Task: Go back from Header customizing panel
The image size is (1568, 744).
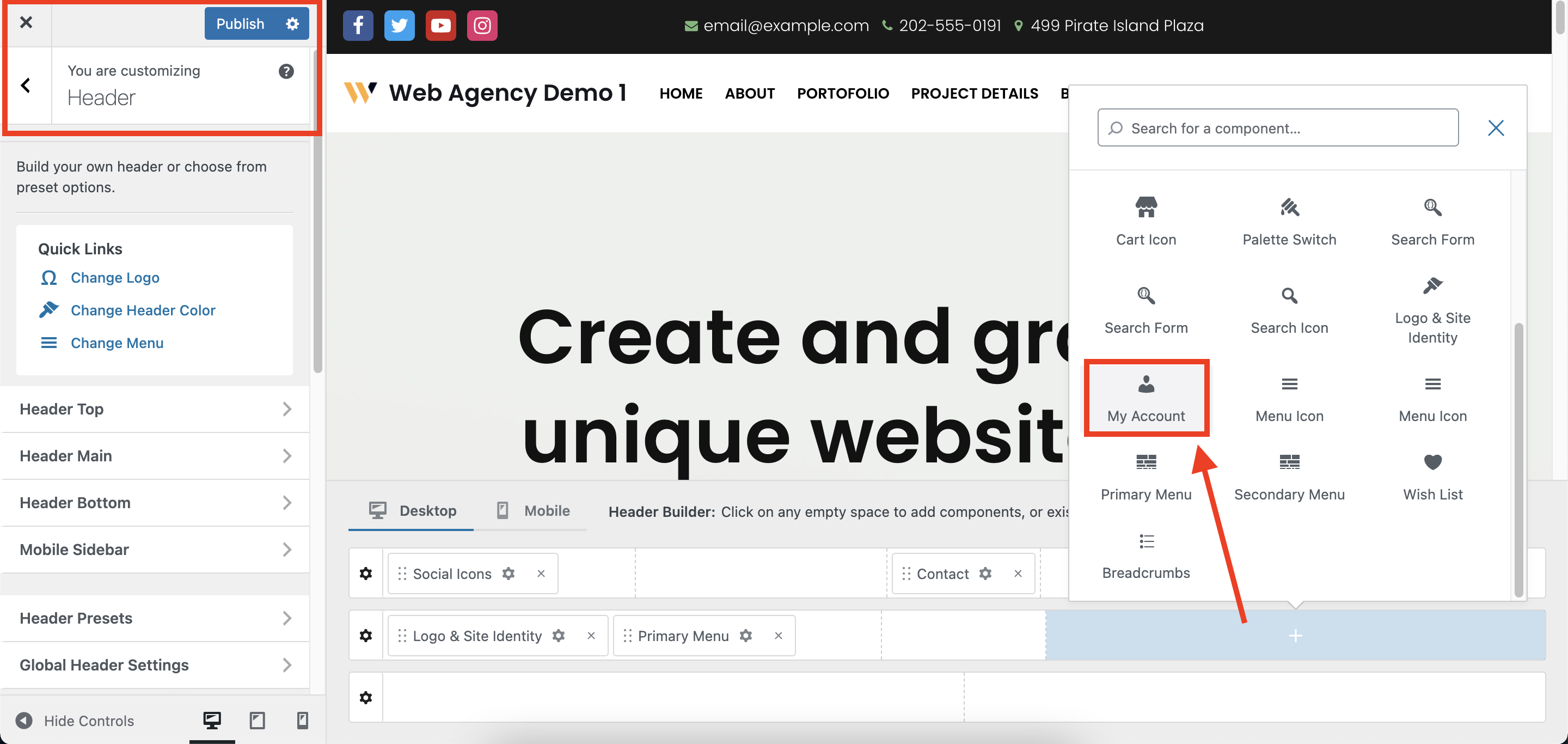Action: [x=26, y=85]
